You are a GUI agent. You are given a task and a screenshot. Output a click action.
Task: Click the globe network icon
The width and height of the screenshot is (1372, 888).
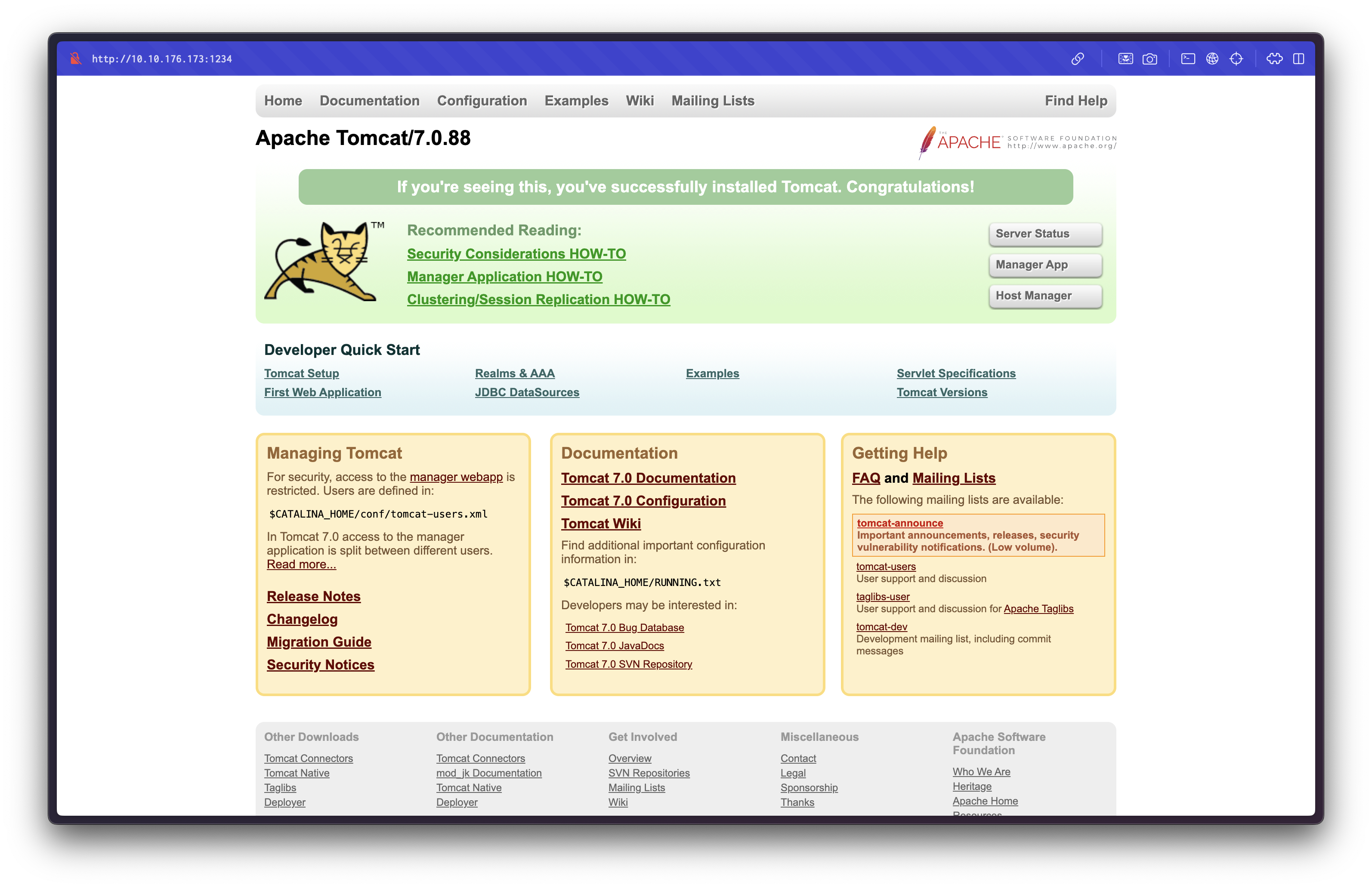pos(1212,59)
